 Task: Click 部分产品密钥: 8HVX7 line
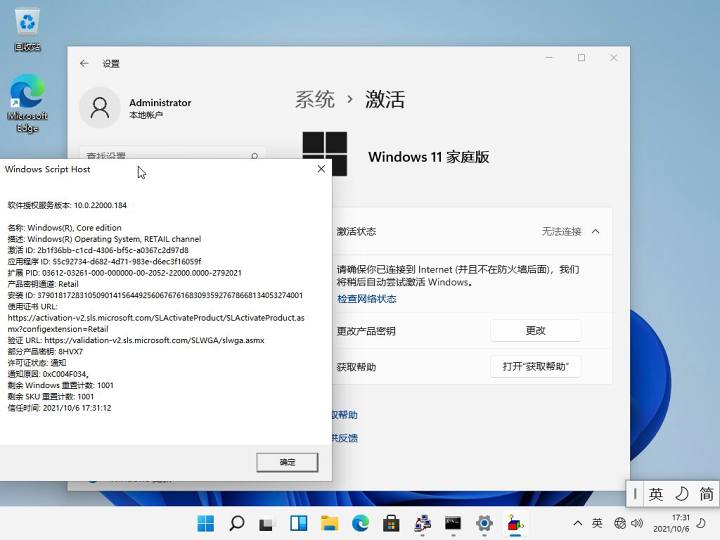tap(45, 351)
